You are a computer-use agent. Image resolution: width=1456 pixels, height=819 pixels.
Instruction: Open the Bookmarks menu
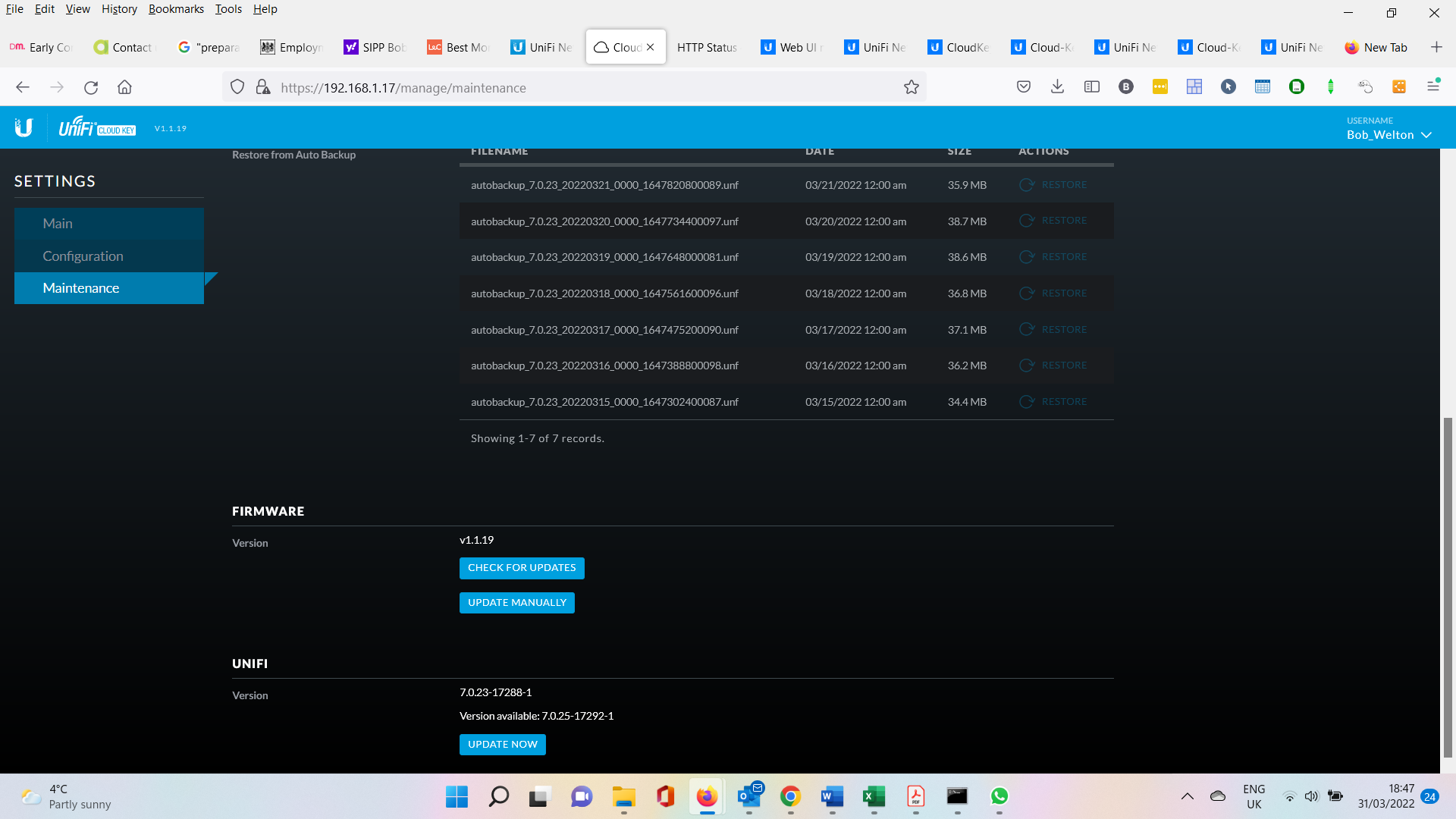point(176,9)
